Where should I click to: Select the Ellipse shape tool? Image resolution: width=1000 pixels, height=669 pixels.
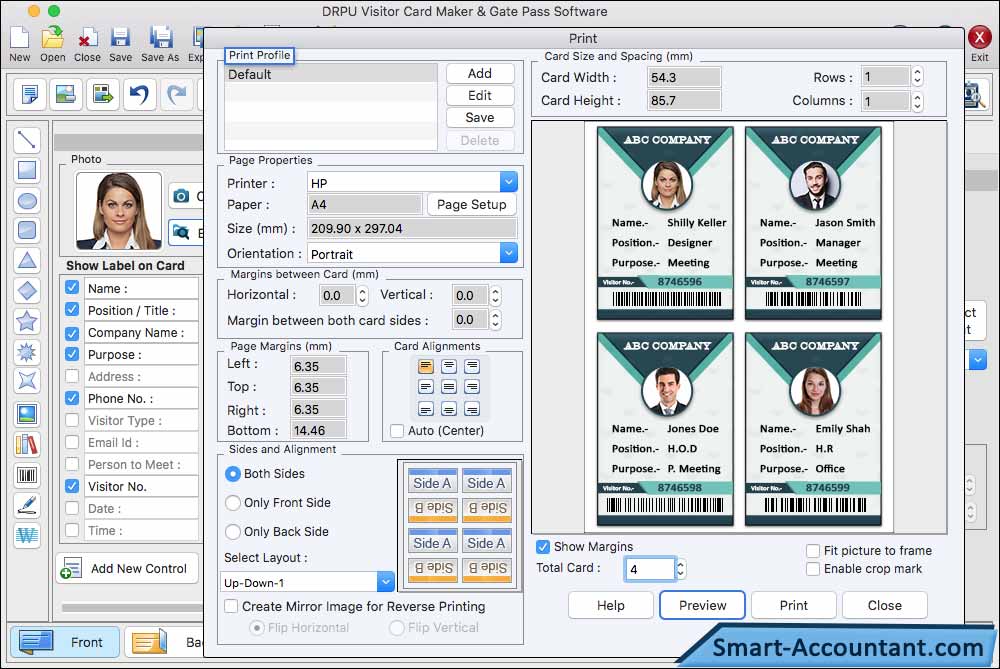[27, 201]
